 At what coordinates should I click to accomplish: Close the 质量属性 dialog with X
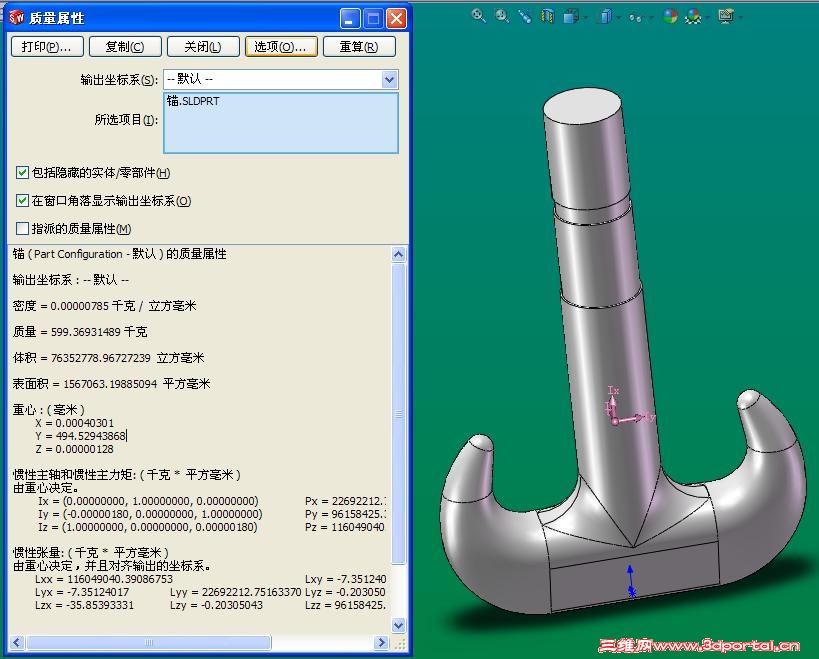tap(396, 19)
